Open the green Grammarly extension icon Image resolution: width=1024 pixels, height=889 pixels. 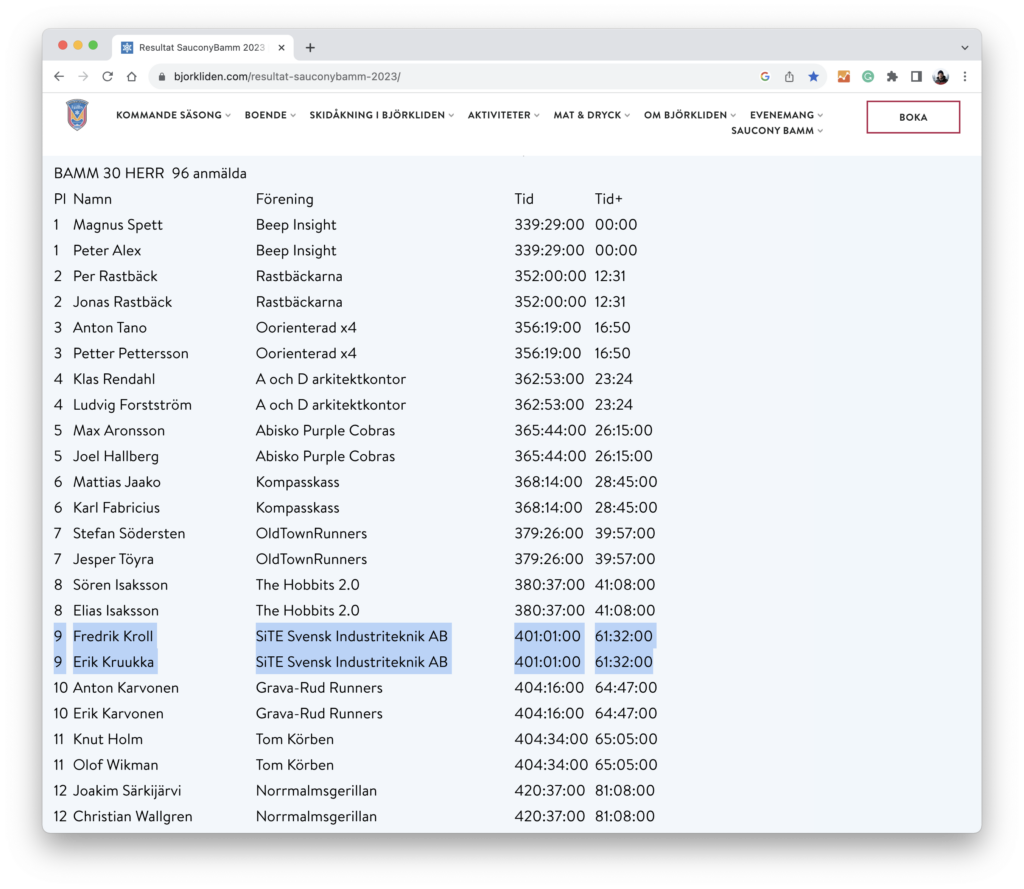point(868,76)
